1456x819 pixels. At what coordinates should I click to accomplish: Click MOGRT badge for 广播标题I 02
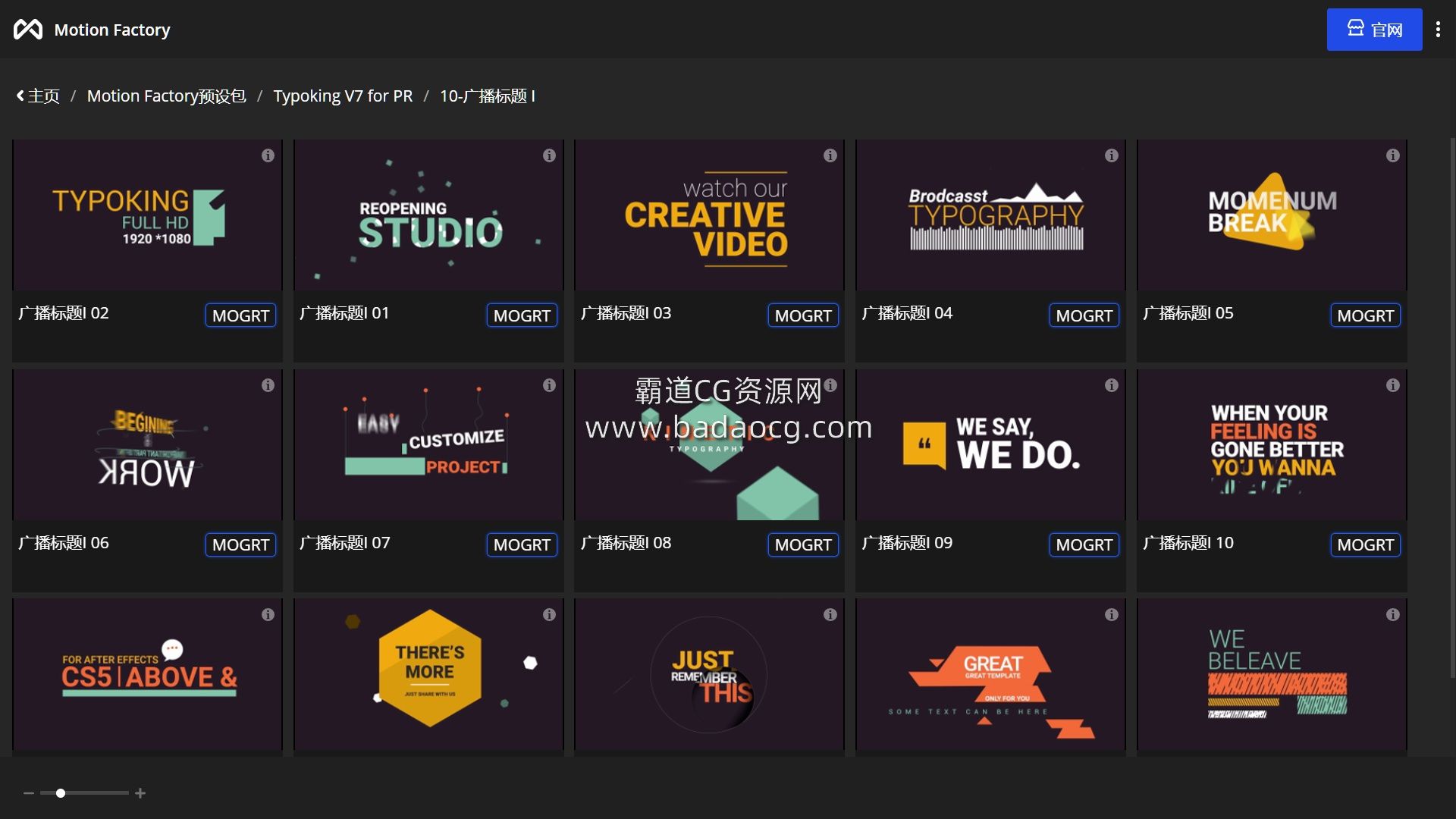click(x=240, y=315)
